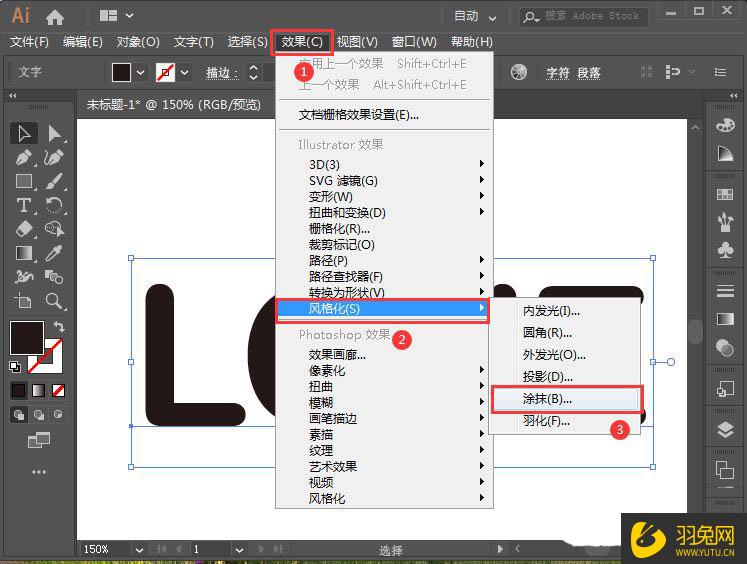Switch to Draw Behind mode
747x564 pixels.
point(39,414)
